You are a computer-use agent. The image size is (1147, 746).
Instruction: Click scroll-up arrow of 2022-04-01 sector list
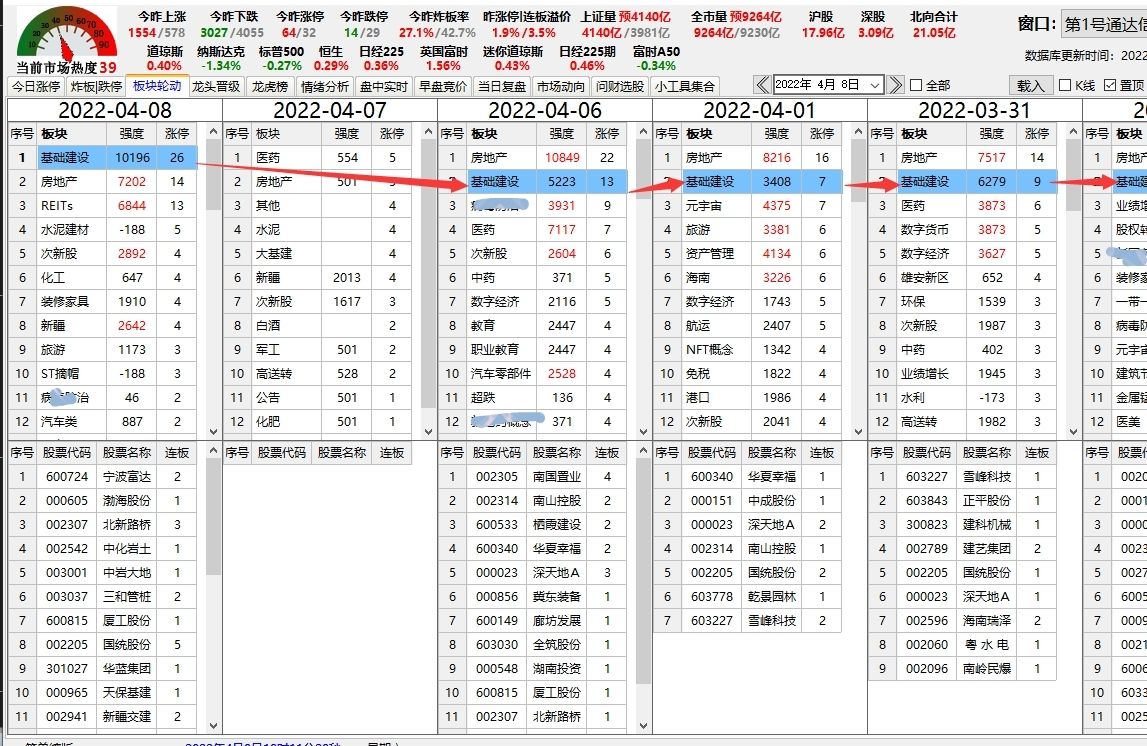859,132
